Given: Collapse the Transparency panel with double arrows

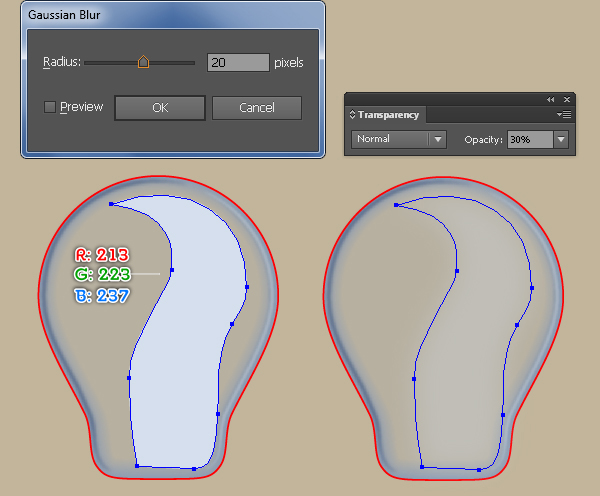Looking at the screenshot, I should click(550, 100).
